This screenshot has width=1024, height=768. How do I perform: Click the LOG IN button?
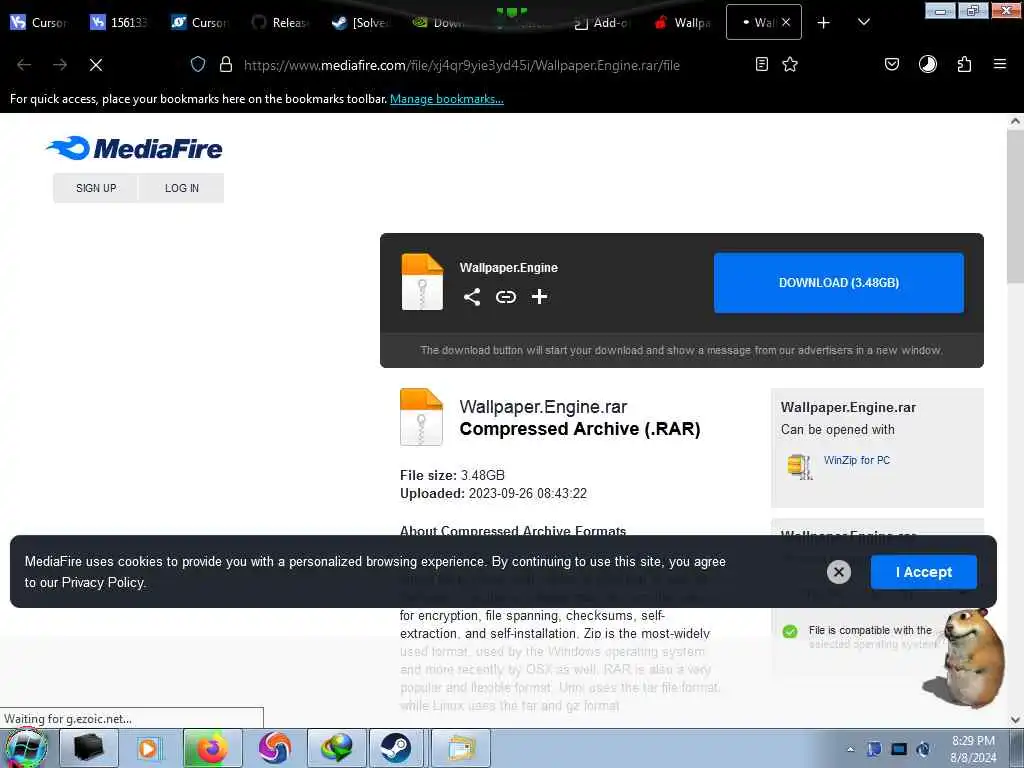tap(182, 188)
